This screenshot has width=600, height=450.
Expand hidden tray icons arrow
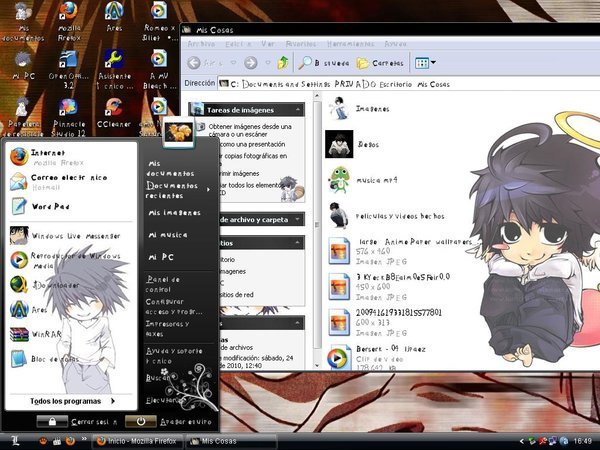coord(521,442)
